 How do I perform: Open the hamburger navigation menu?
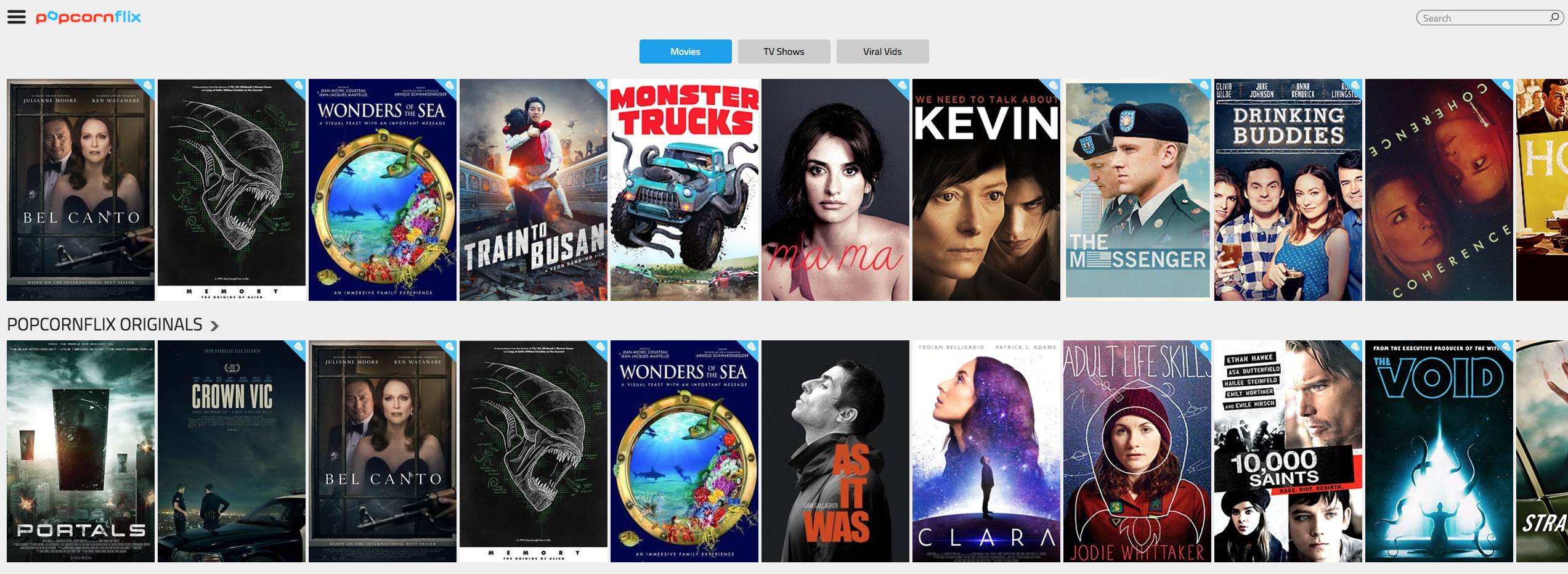pos(17,17)
